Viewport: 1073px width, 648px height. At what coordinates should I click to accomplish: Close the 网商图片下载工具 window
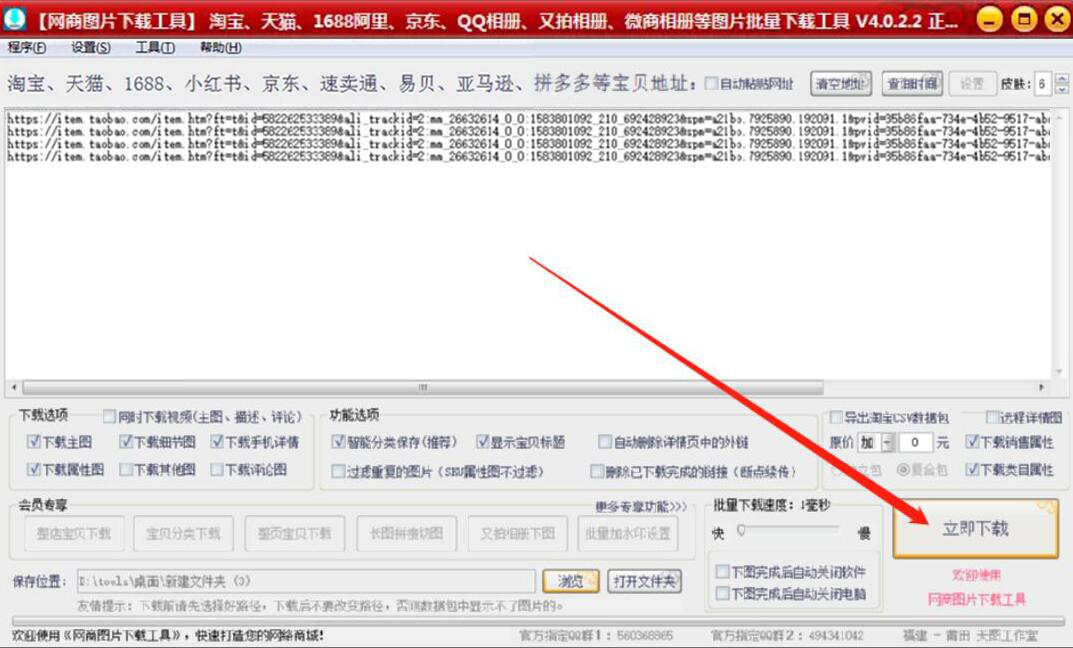pos(1057,19)
